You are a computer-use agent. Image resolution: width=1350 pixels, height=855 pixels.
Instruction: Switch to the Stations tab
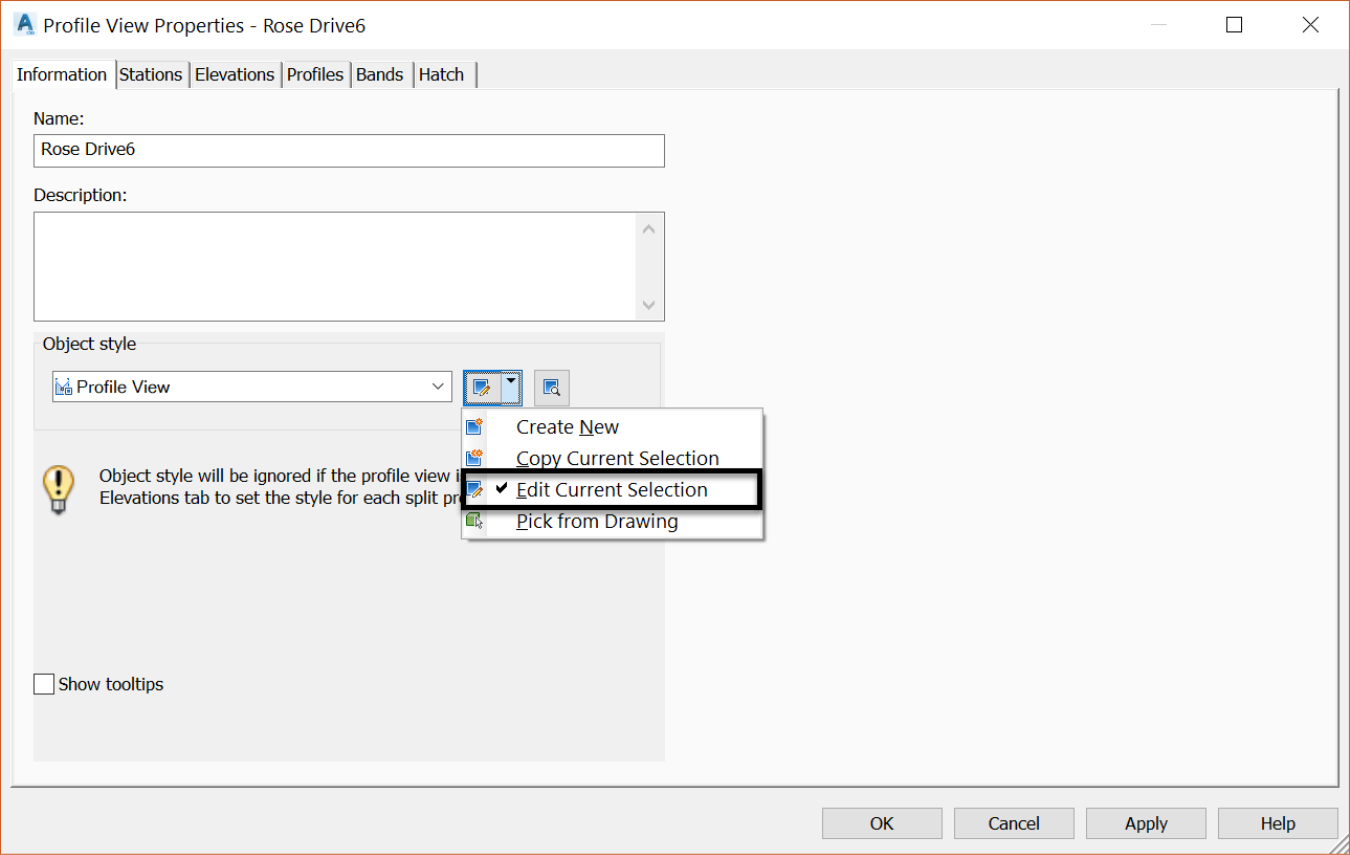[151, 75]
